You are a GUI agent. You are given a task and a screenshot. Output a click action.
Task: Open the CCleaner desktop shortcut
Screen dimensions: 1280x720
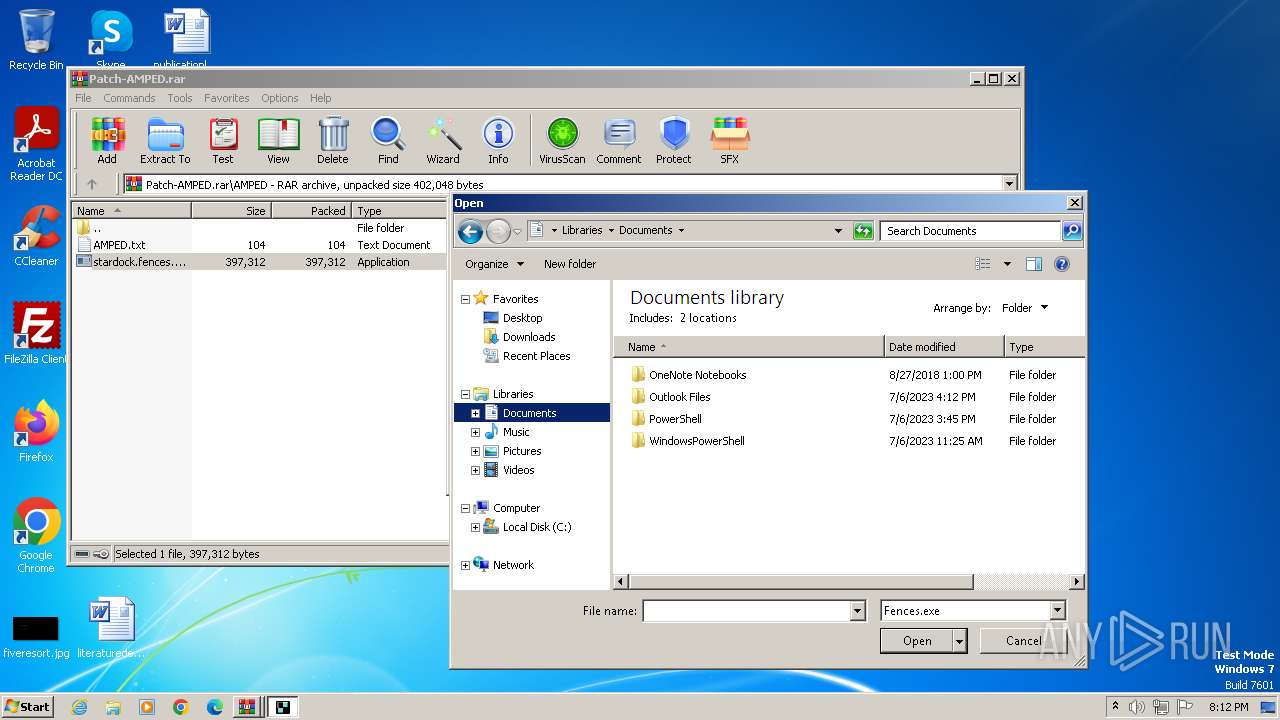click(36, 236)
